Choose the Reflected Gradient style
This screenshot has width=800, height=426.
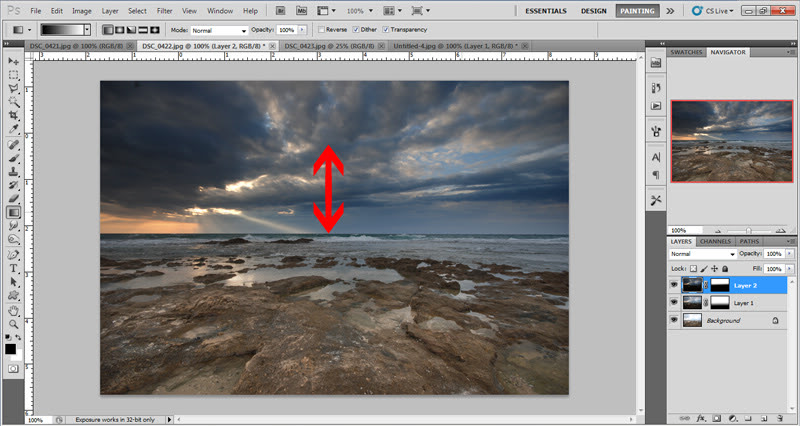coord(143,30)
